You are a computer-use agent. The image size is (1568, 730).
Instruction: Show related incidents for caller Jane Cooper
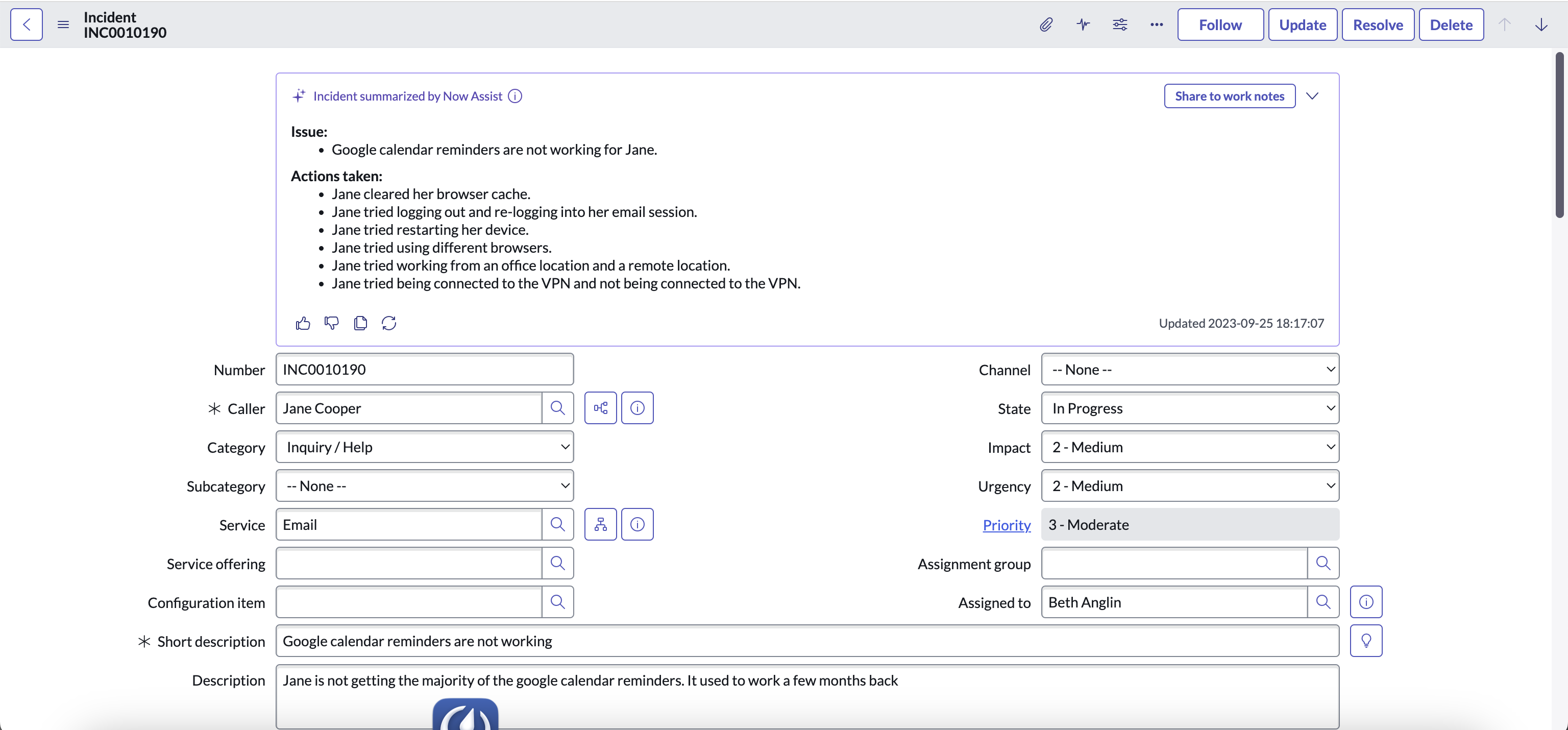tap(601, 408)
